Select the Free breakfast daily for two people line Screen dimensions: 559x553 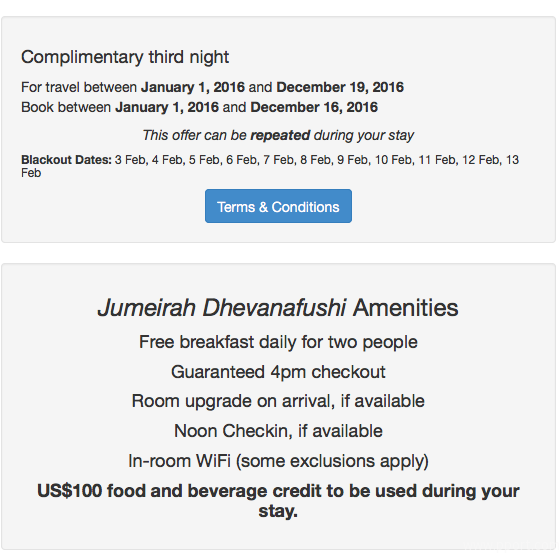[x=278, y=342]
